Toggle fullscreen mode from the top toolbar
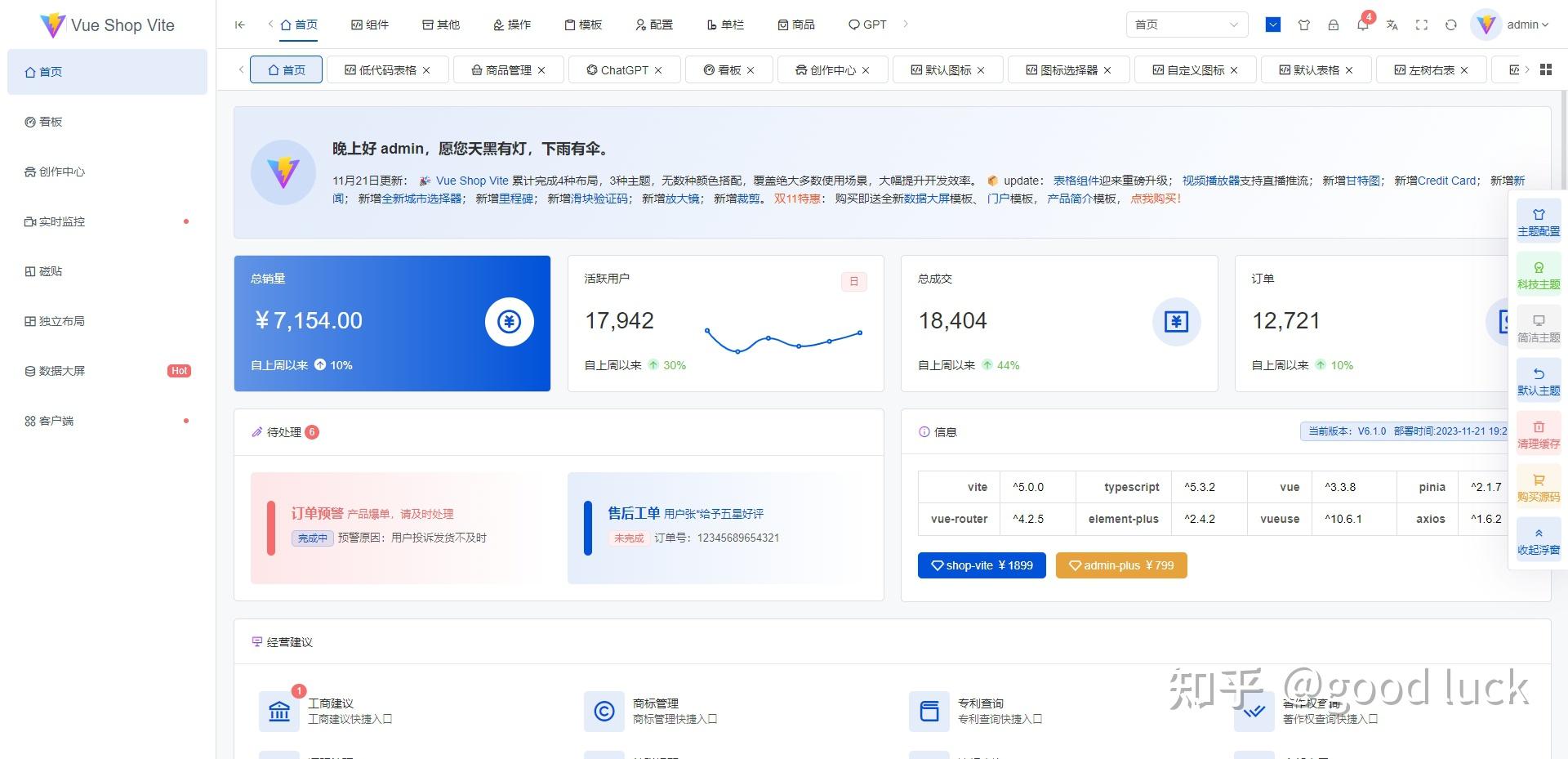 1422,25
